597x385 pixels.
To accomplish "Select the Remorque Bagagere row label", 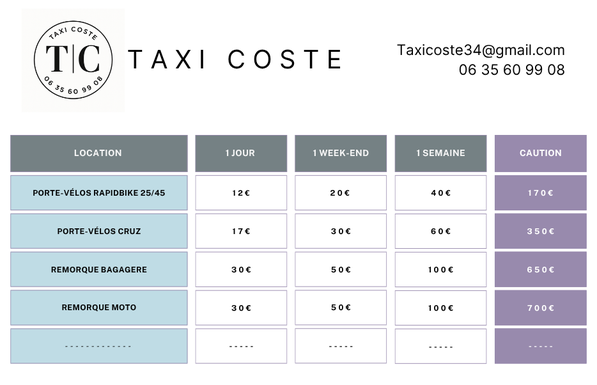I will [x=99, y=269].
